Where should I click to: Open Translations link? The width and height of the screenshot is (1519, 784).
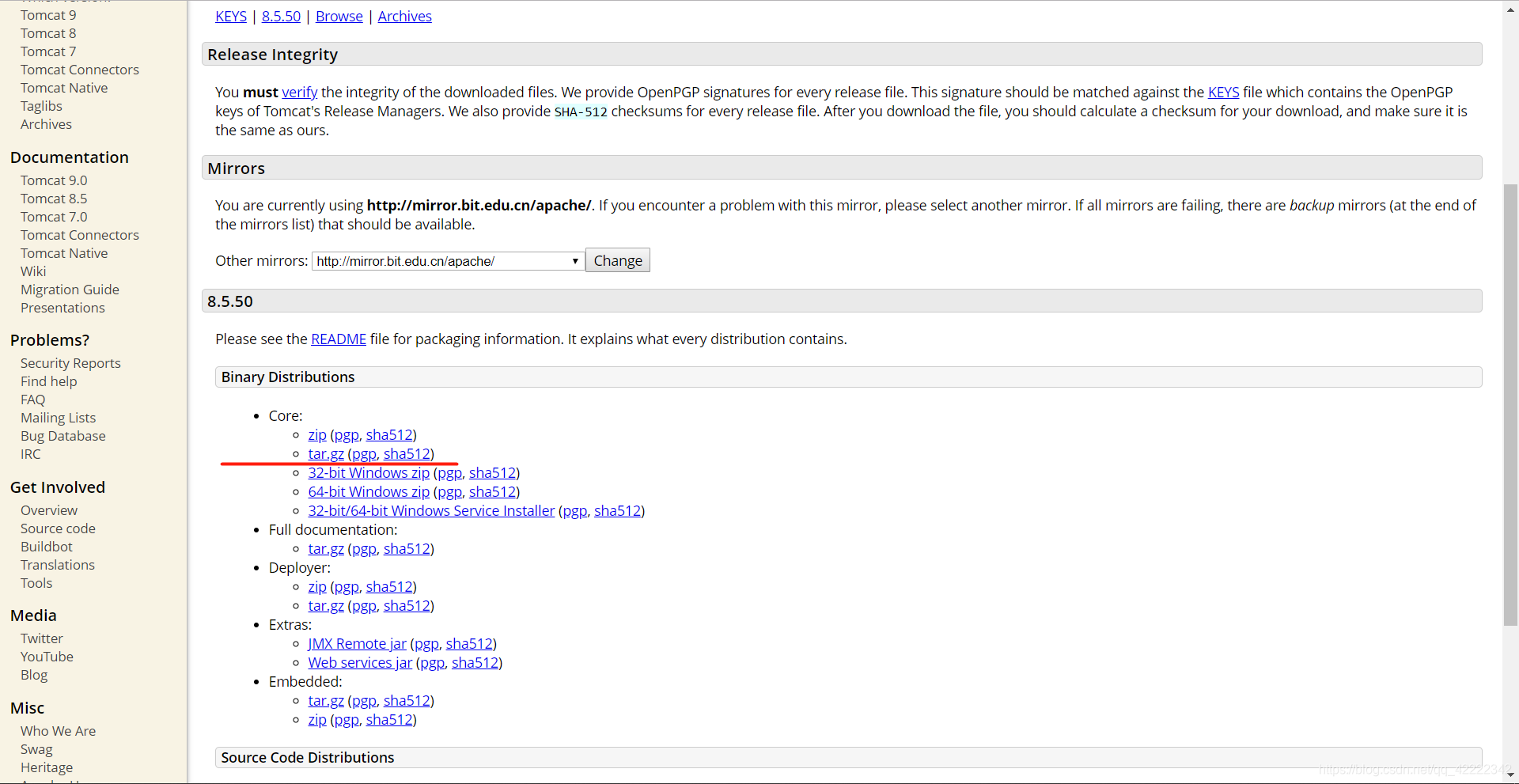58,565
